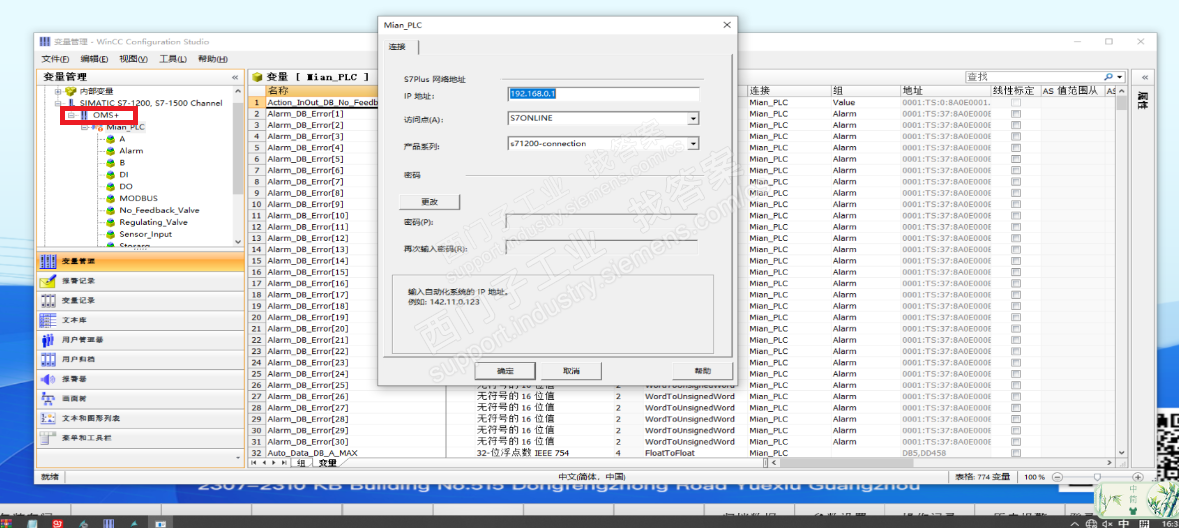Collapse the 变量管理 navigation pane chevron
Viewport: 1179px width, 528px height.
click(x=235, y=77)
